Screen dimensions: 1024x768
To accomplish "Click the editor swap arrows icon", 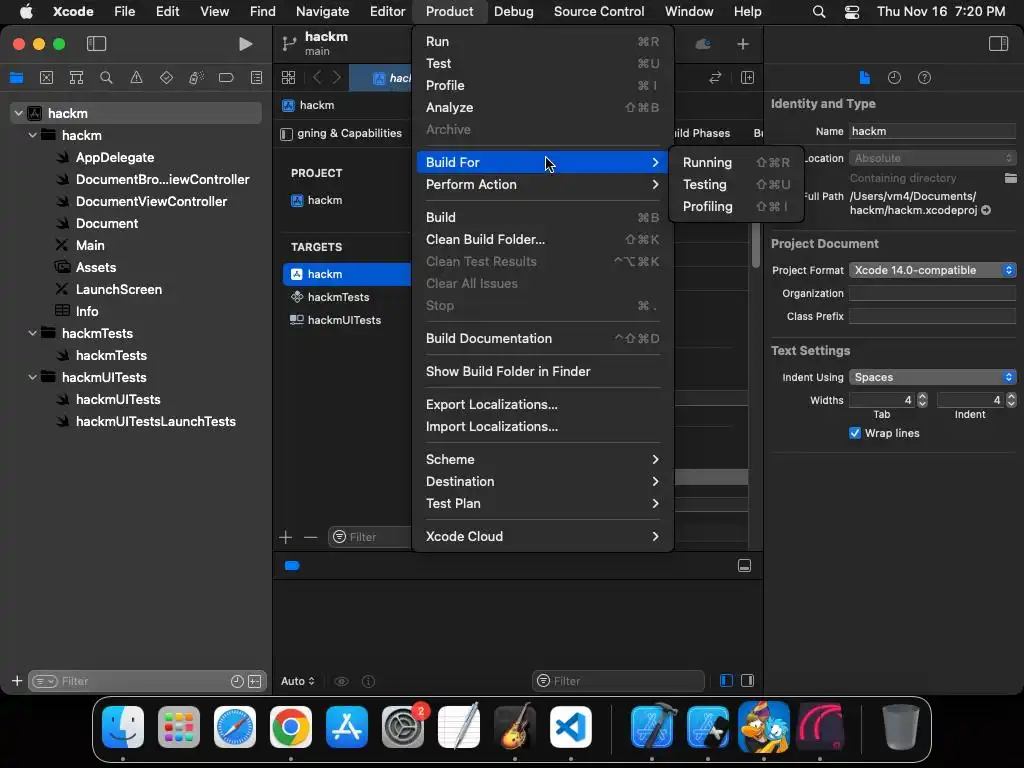I will click(x=715, y=78).
